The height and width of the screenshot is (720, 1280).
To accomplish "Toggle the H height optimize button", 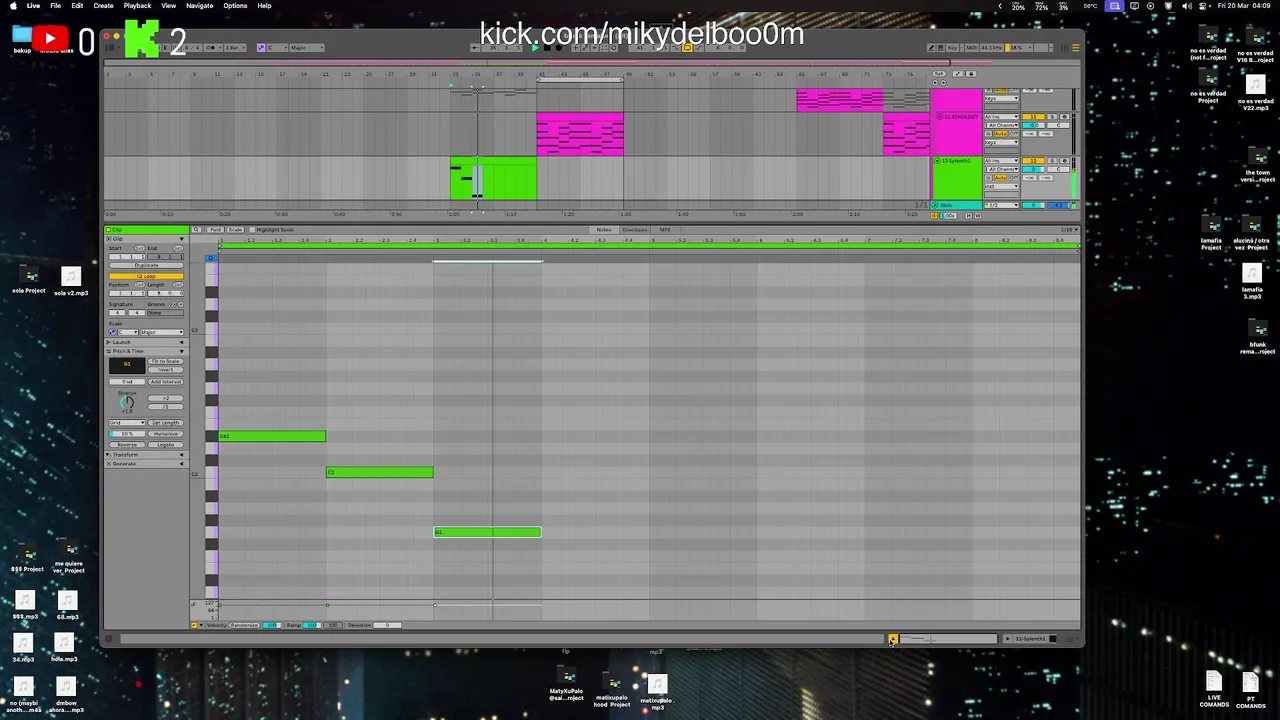I will pyautogui.click(x=969, y=215).
